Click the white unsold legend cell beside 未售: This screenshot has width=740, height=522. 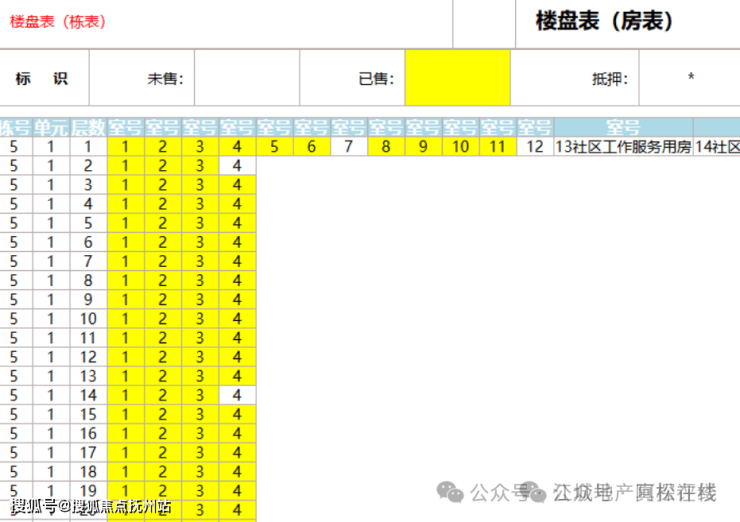pyautogui.click(x=247, y=78)
